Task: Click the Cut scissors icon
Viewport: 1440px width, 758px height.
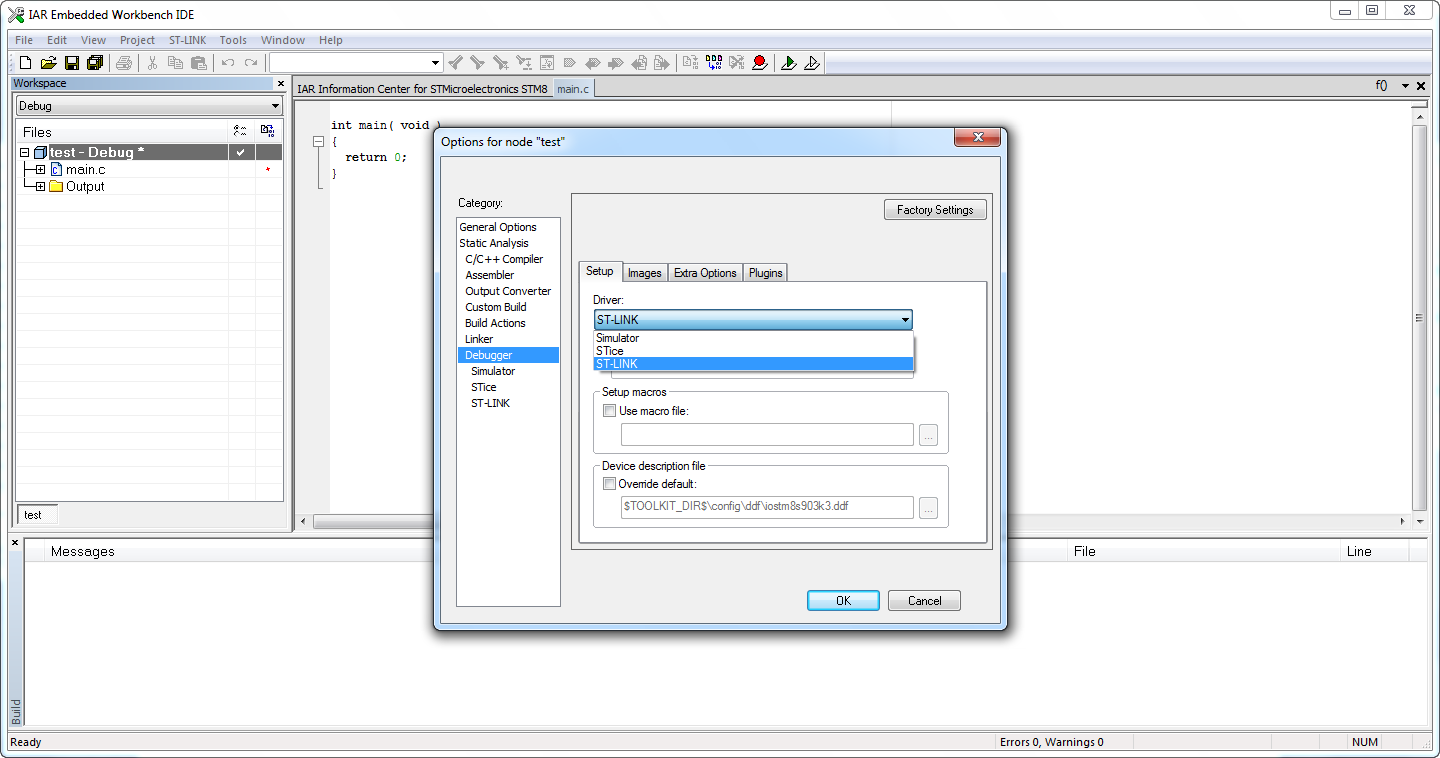Action: (x=153, y=63)
